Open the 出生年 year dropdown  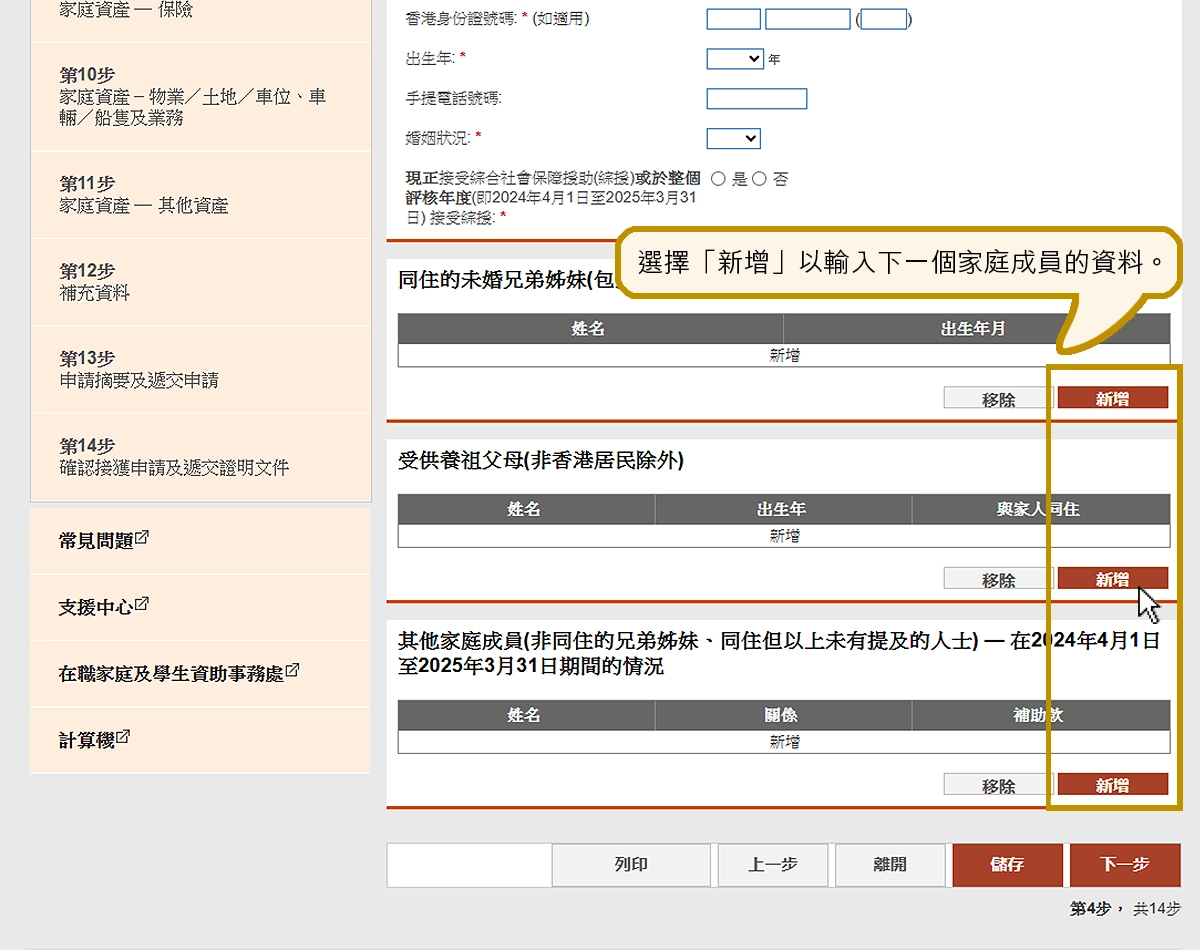click(x=735, y=59)
